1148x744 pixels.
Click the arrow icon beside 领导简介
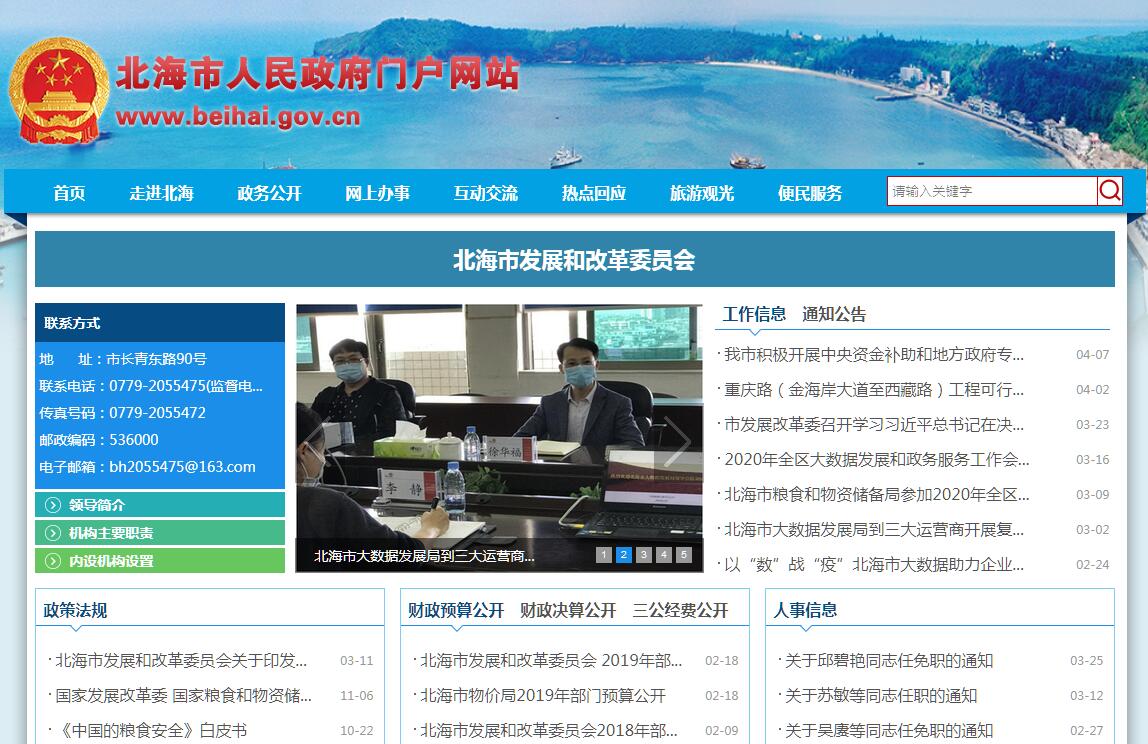(52, 505)
